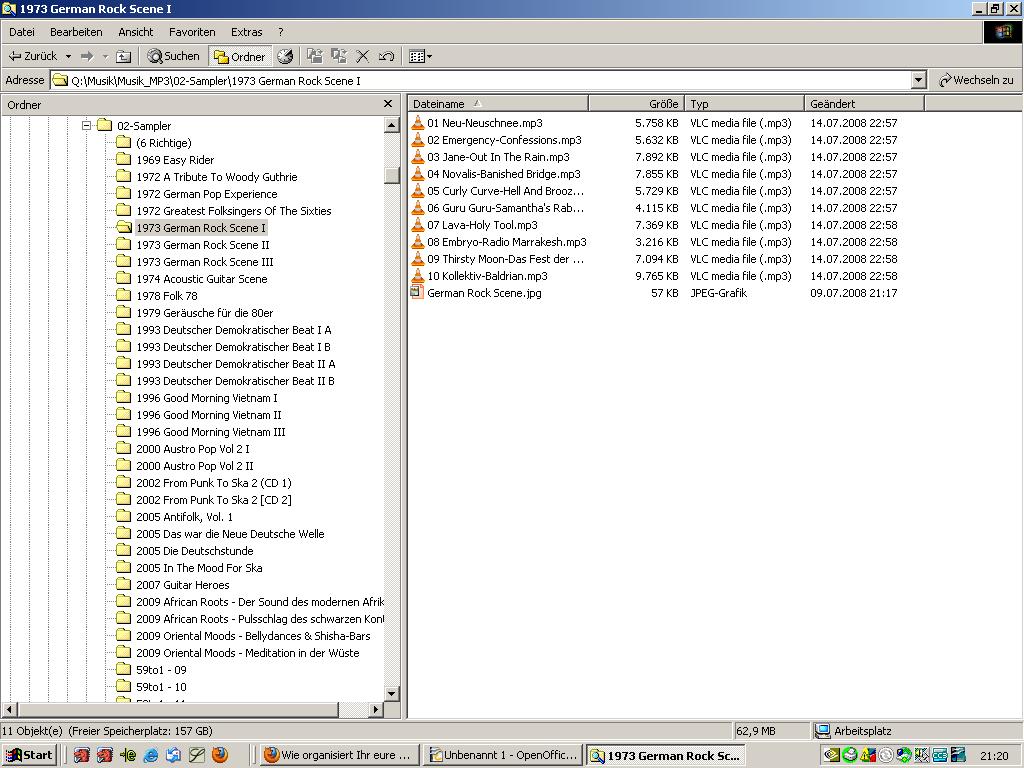Close the Ordner folder pane
This screenshot has height=768, width=1024.
click(x=388, y=104)
